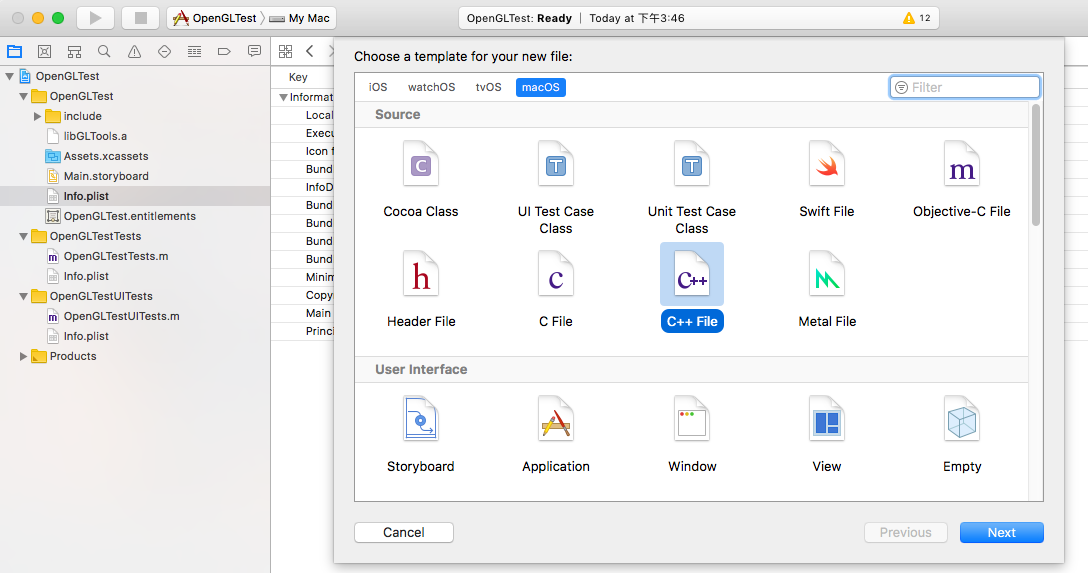This screenshot has height=573, width=1088.
Task: Select OpenGLTest.entitlements file
Action: tap(121, 216)
